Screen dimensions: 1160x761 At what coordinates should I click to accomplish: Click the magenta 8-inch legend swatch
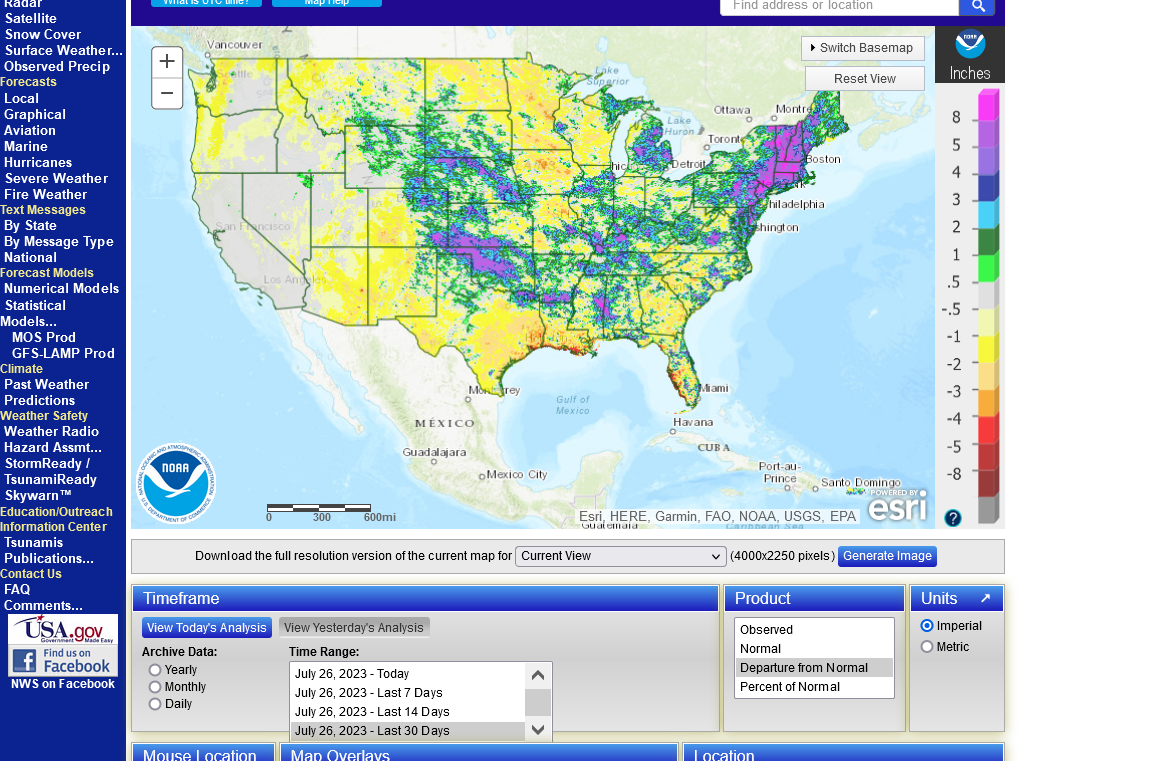click(988, 106)
